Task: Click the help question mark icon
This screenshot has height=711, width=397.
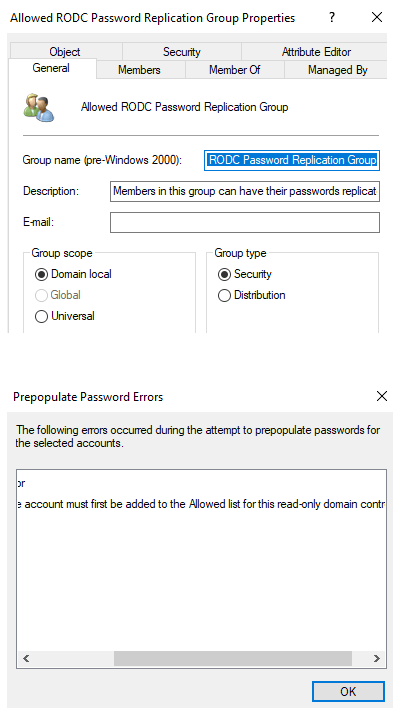Action: pos(332,18)
